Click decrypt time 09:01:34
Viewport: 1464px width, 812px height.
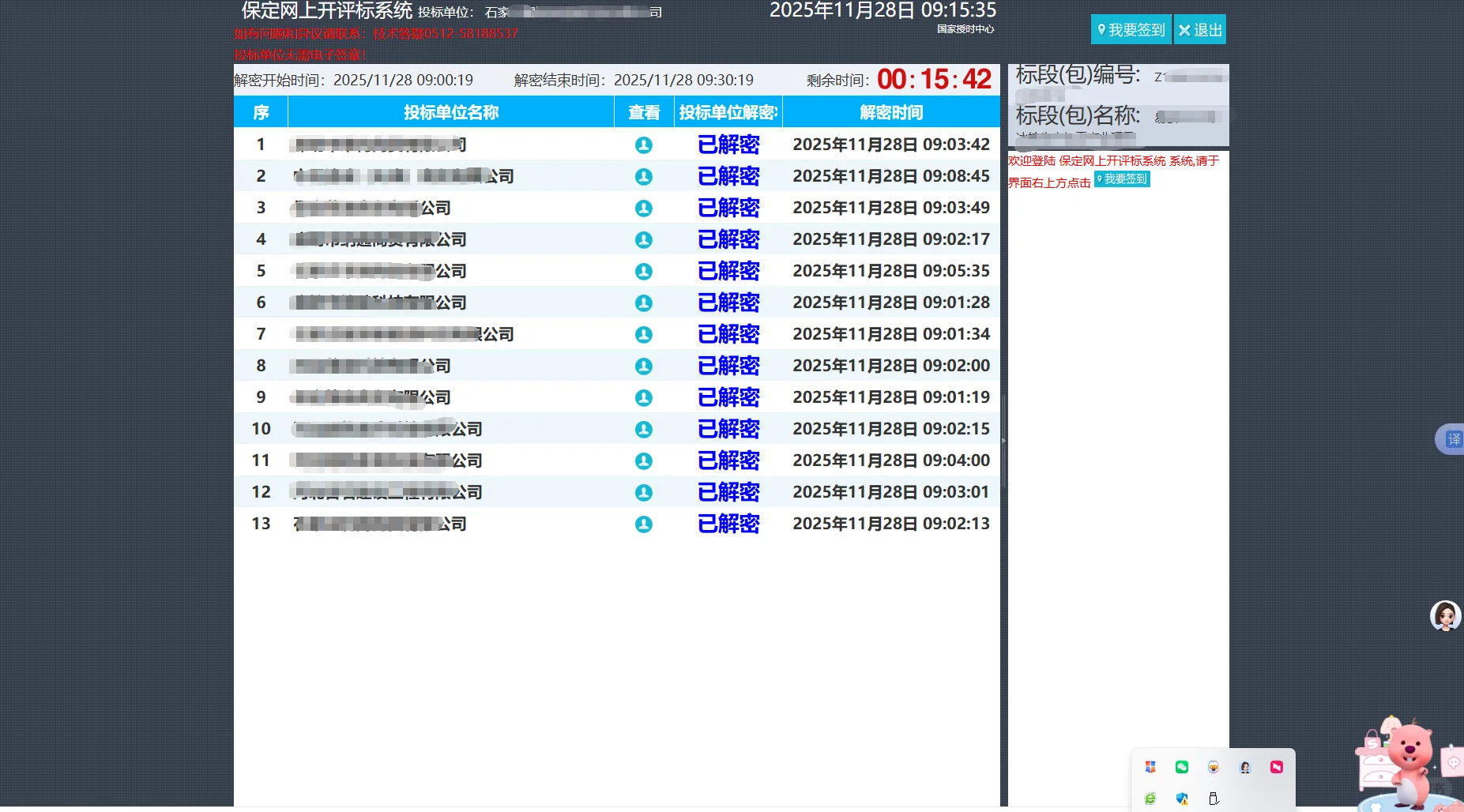(x=891, y=334)
